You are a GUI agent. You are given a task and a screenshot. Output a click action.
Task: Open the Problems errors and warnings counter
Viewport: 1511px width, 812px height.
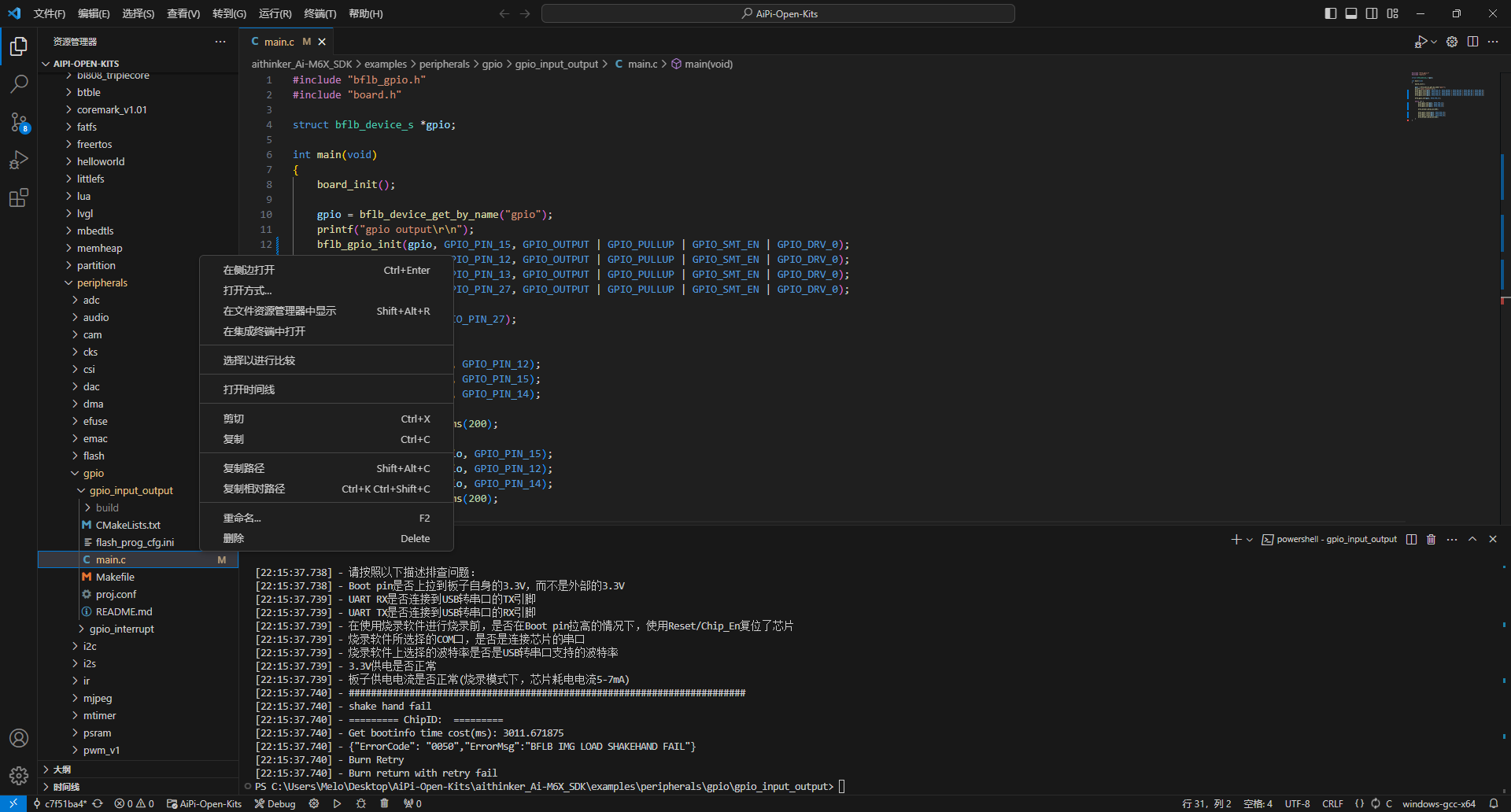tap(134, 803)
